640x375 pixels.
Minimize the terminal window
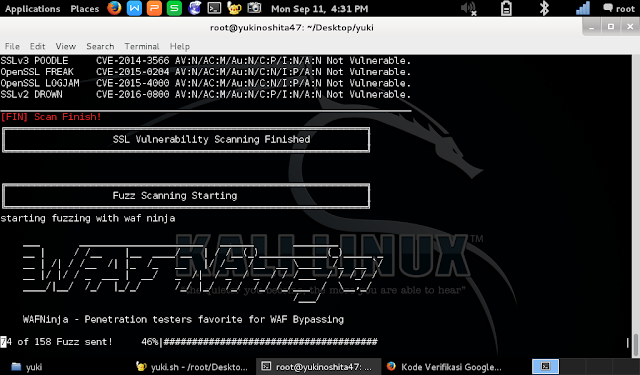coord(591,27)
